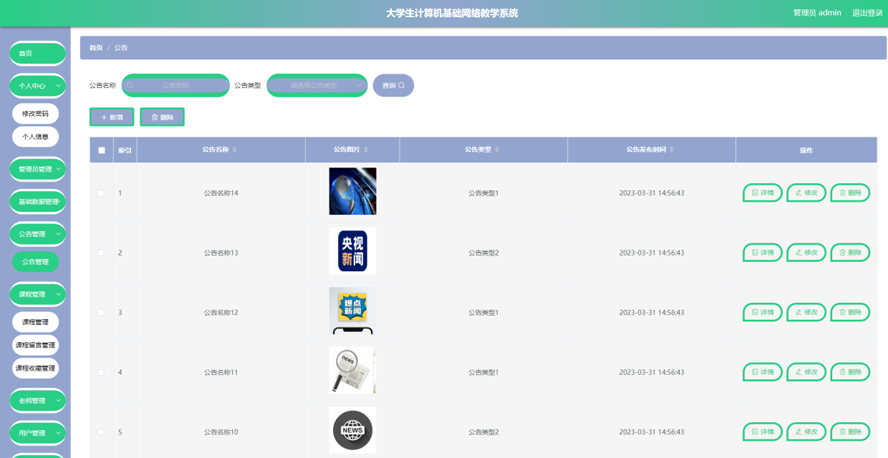The height and width of the screenshot is (458, 888).
Task: Expand the 管理员管理 sidebar group
Action: click(x=37, y=169)
